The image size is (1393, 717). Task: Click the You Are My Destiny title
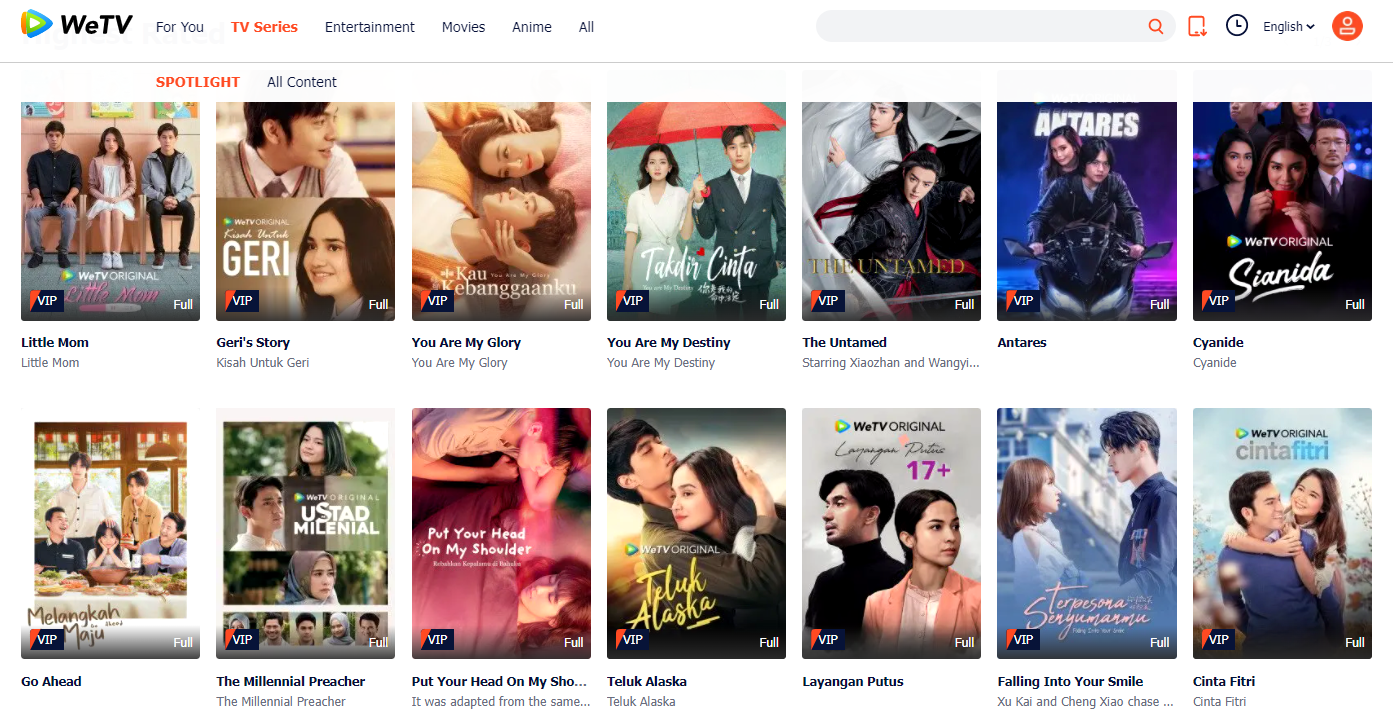tap(669, 342)
